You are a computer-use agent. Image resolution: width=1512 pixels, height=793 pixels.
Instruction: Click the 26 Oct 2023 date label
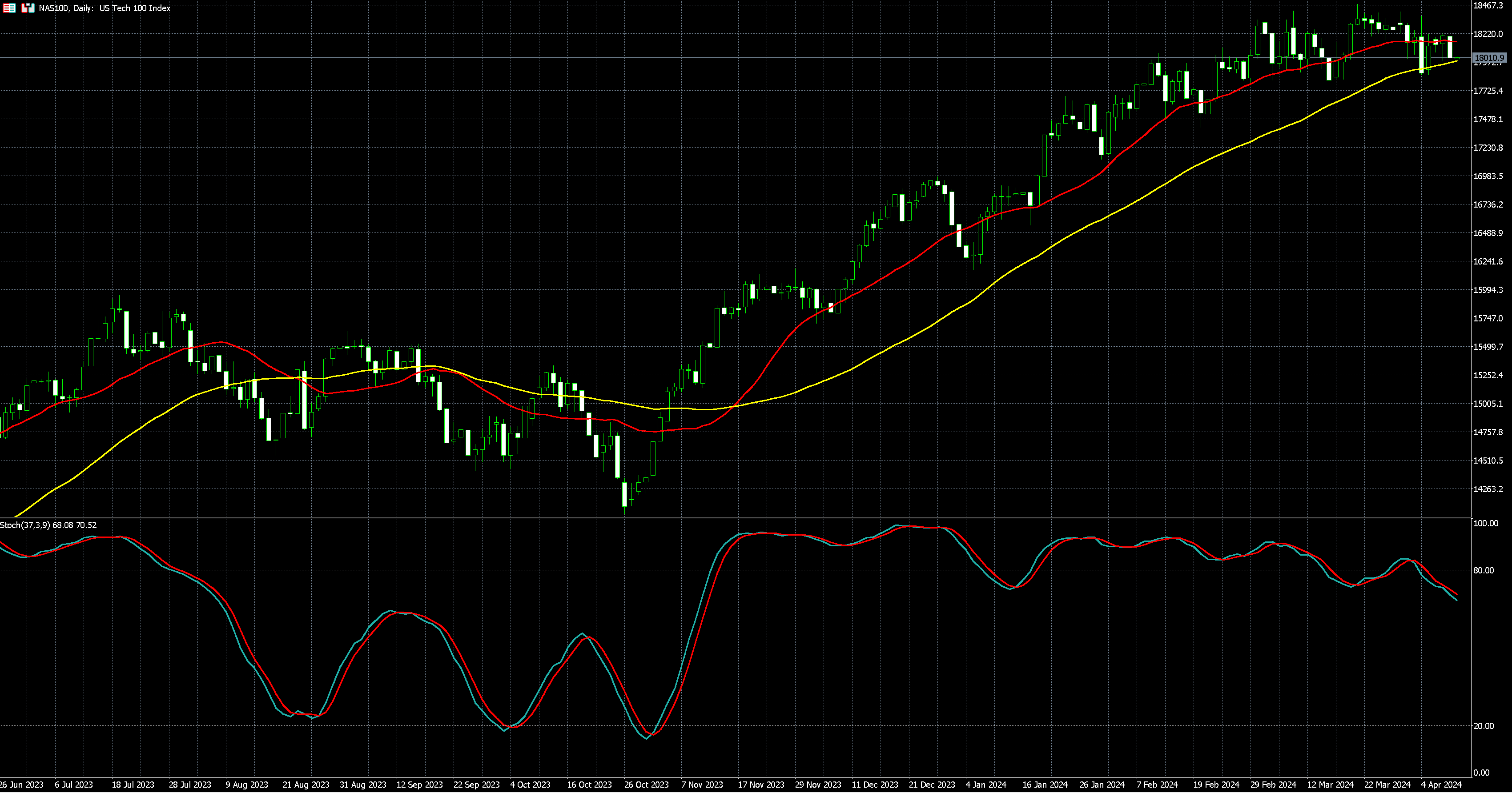click(x=646, y=785)
